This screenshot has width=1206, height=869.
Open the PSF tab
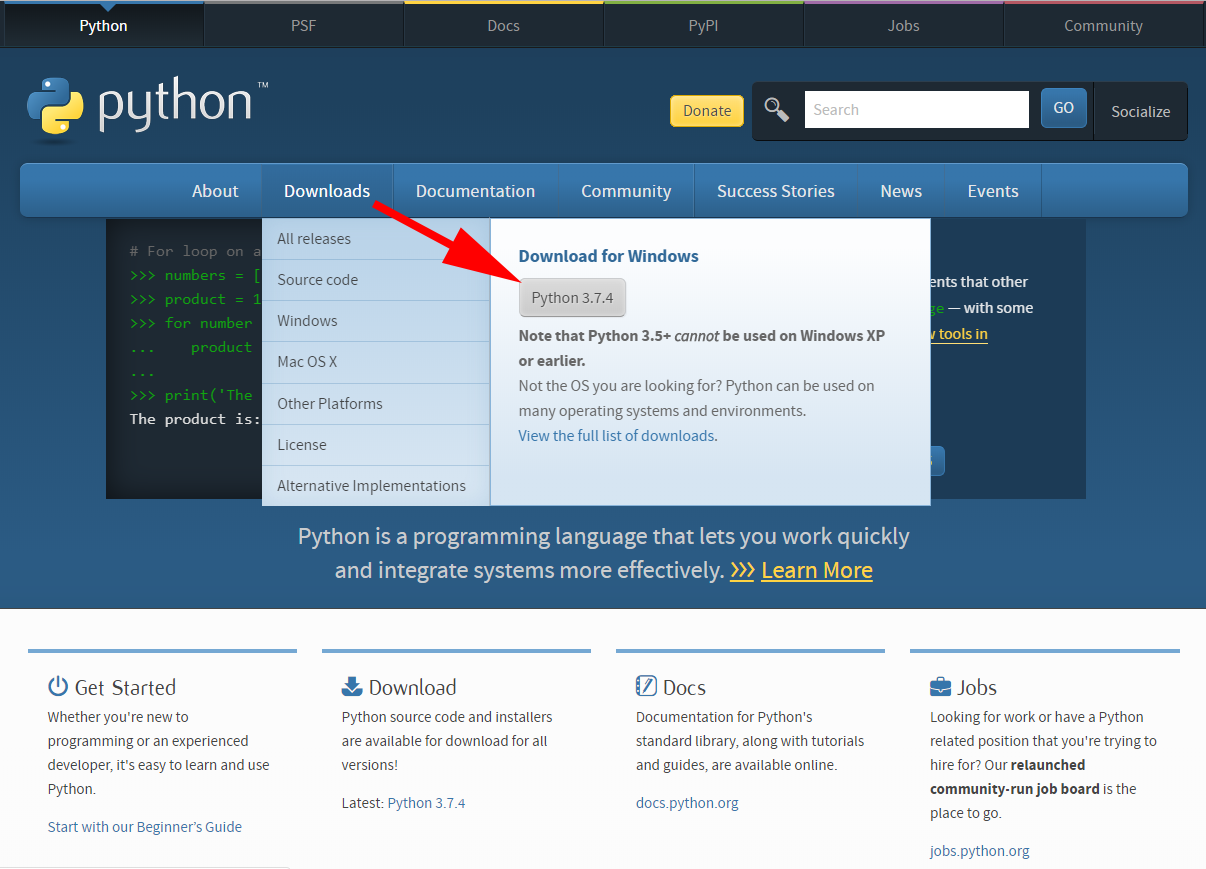click(x=304, y=25)
